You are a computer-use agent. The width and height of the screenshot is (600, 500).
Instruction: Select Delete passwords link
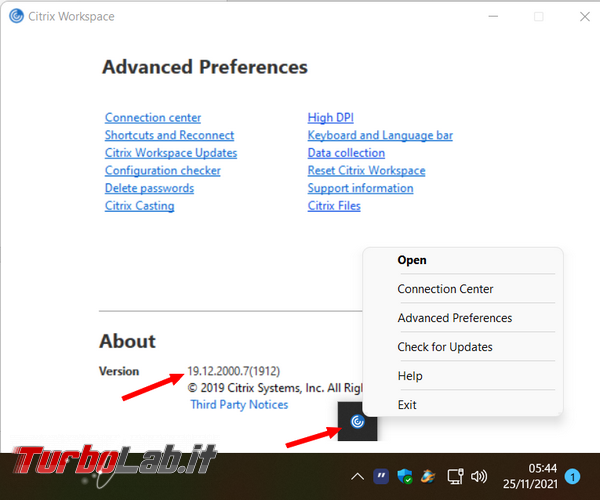point(149,188)
